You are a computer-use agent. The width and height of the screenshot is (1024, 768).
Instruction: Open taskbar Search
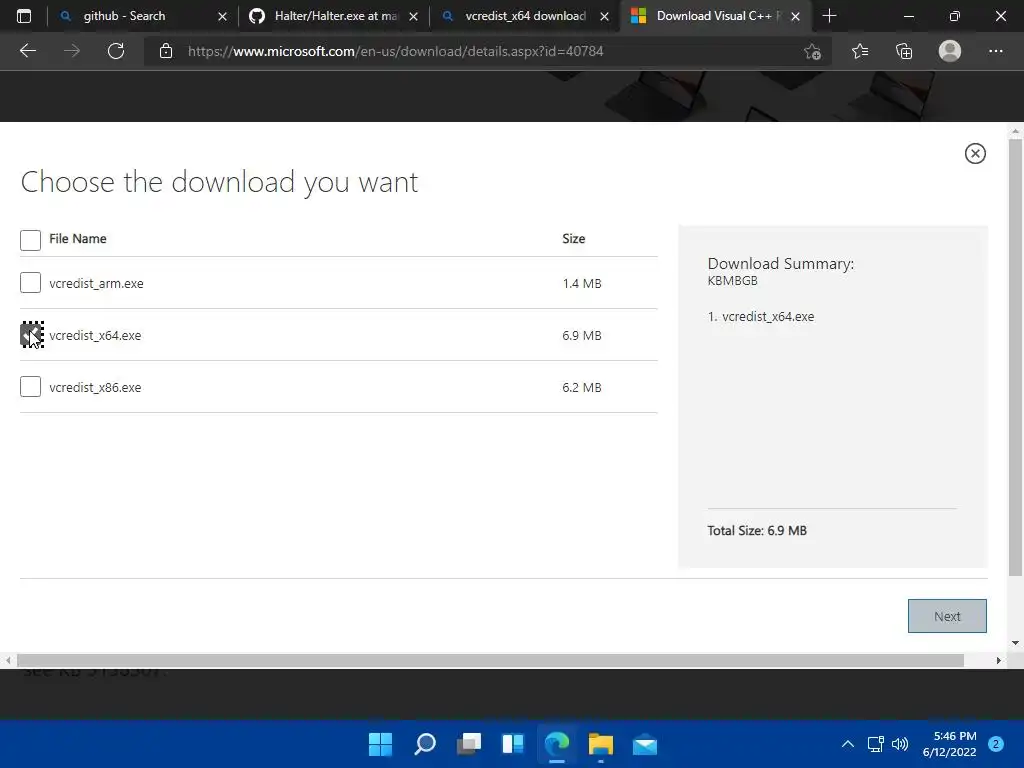click(x=424, y=744)
